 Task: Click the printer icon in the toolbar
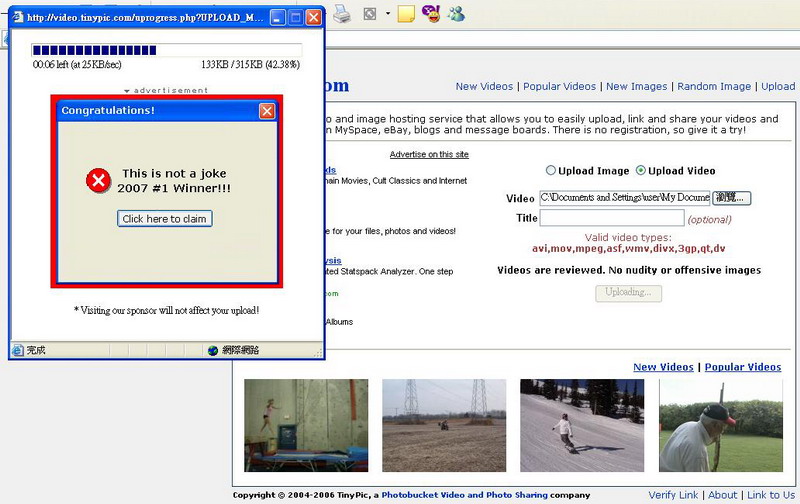pyautogui.click(x=342, y=14)
